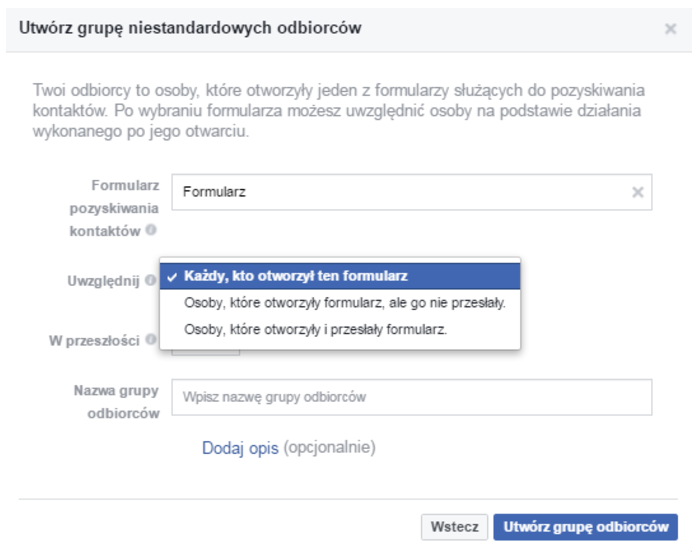Click the 'Dodaj opis' link
698x553 pixels.
pos(240,447)
